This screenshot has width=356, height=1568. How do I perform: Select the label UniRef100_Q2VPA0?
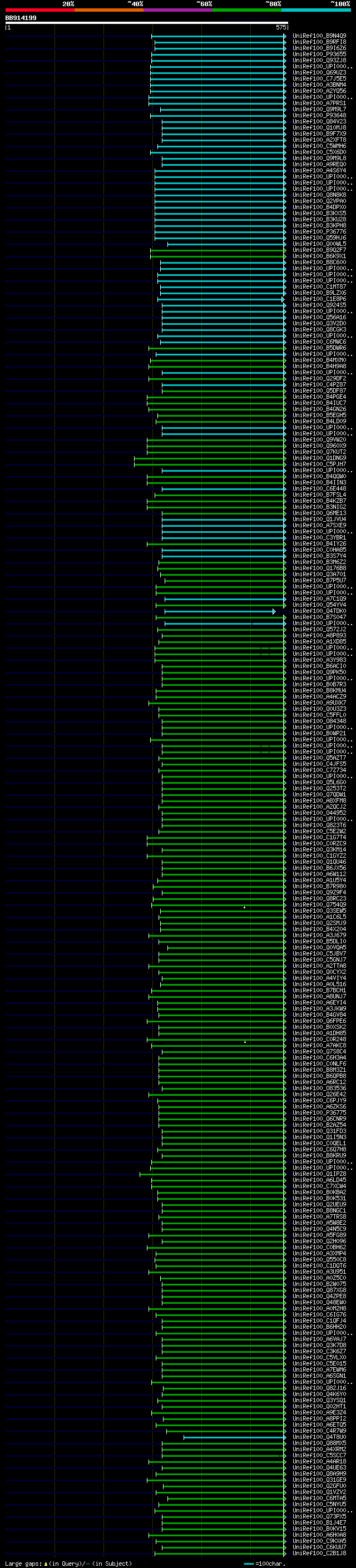[x=319, y=201]
